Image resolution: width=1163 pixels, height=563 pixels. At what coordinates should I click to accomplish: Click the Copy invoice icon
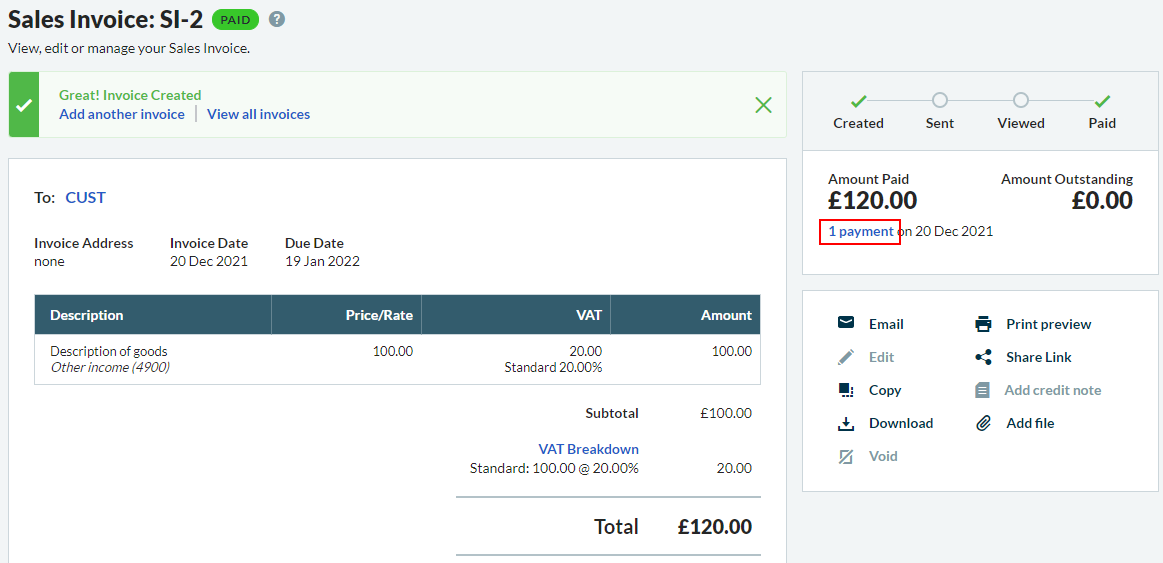pos(846,390)
